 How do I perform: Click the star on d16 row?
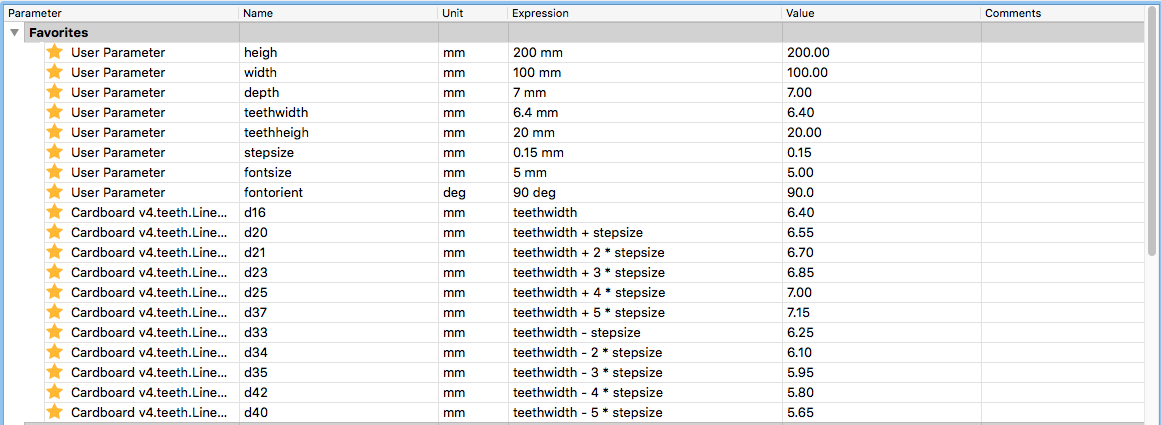point(54,212)
